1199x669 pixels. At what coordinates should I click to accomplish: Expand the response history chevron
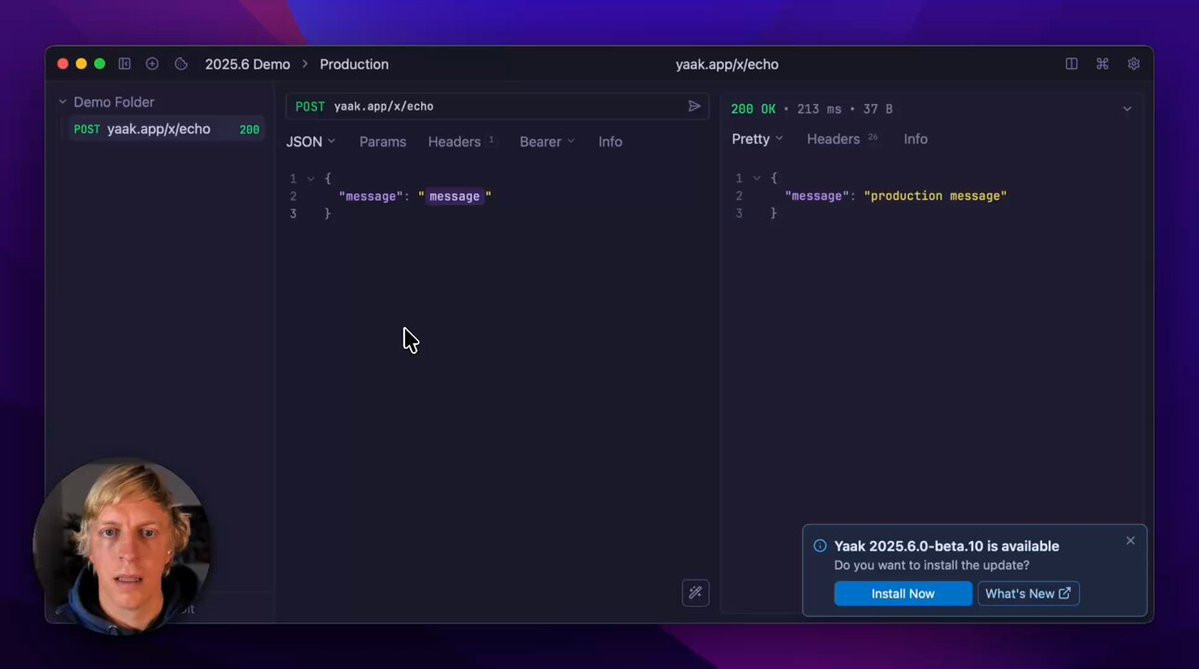[x=1127, y=109]
